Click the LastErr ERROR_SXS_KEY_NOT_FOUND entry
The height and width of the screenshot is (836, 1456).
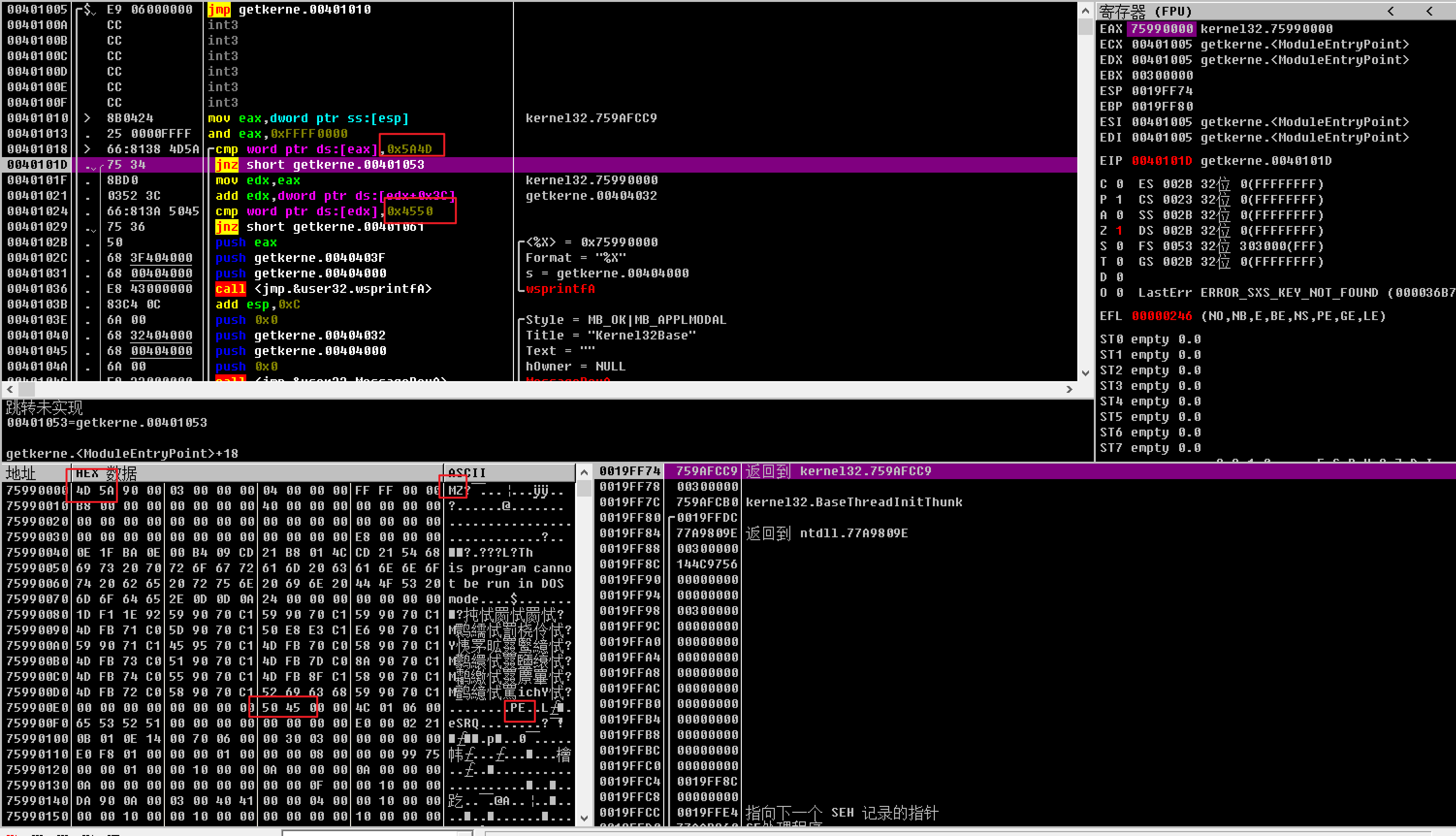(x=1296, y=292)
